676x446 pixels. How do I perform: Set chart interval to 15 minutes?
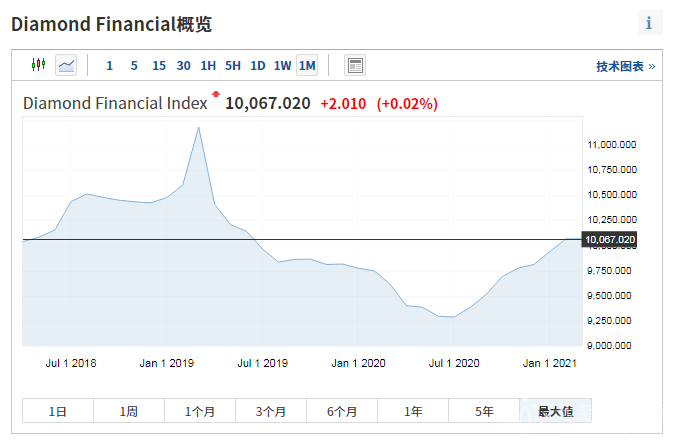(x=159, y=66)
